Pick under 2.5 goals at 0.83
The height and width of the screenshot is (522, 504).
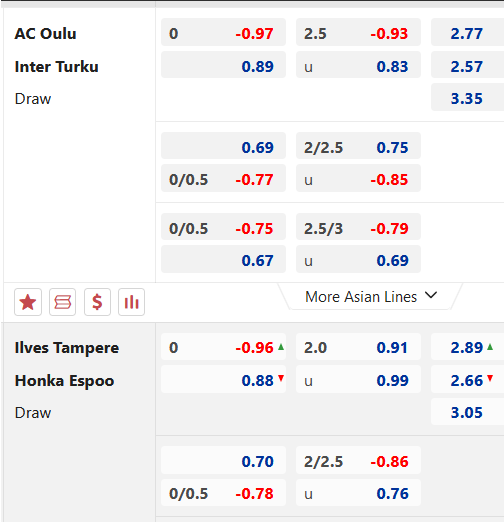358,66
